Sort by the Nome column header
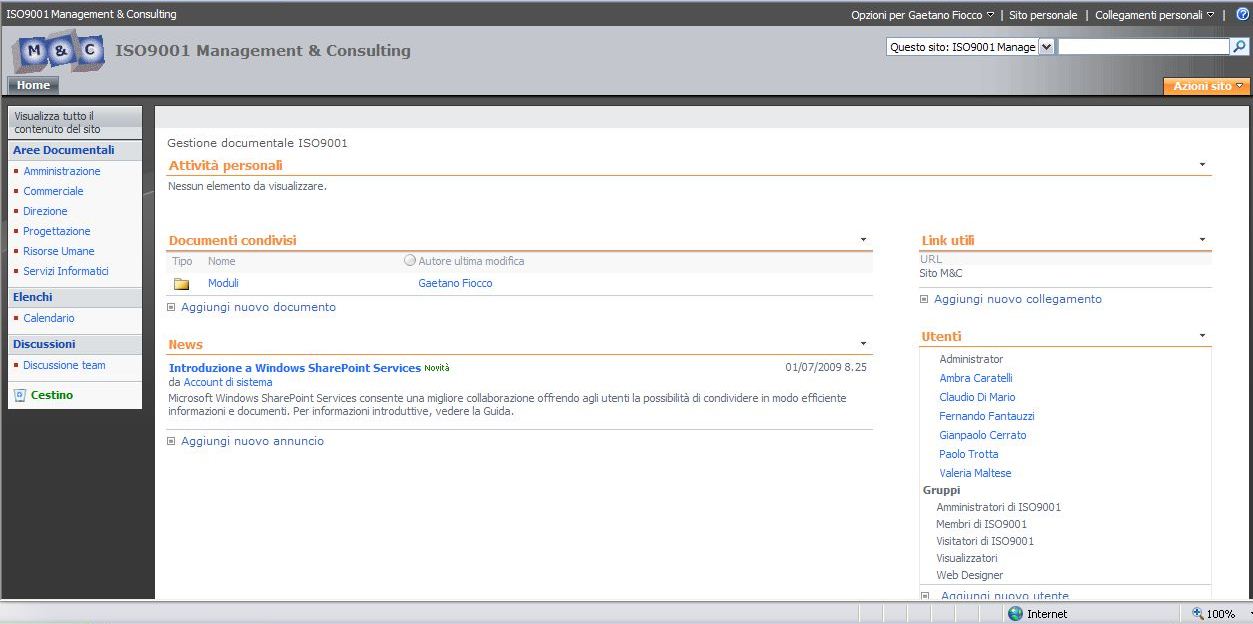The width and height of the screenshot is (1253, 624). pos(221,261)
